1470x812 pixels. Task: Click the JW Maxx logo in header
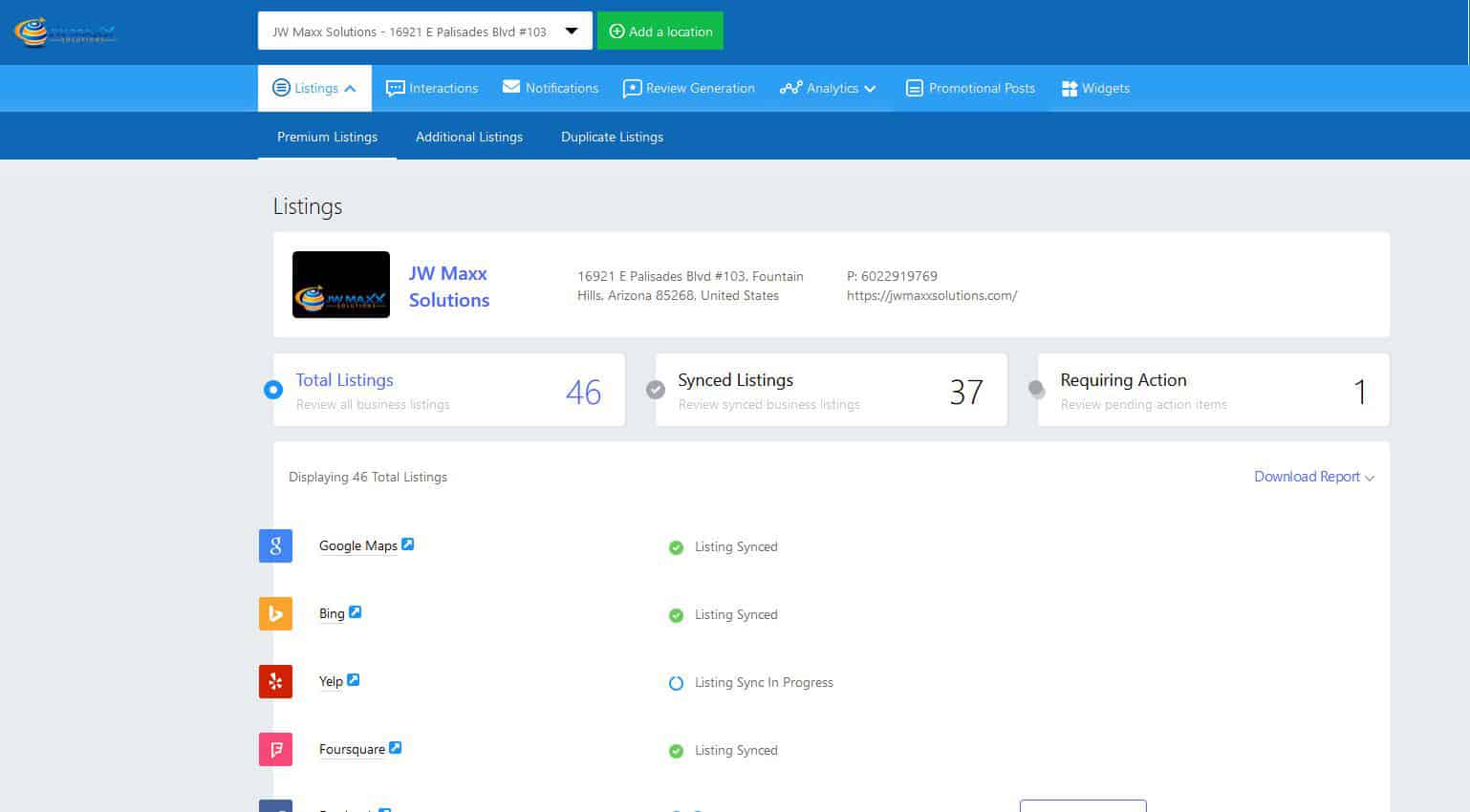coord(65,32)
